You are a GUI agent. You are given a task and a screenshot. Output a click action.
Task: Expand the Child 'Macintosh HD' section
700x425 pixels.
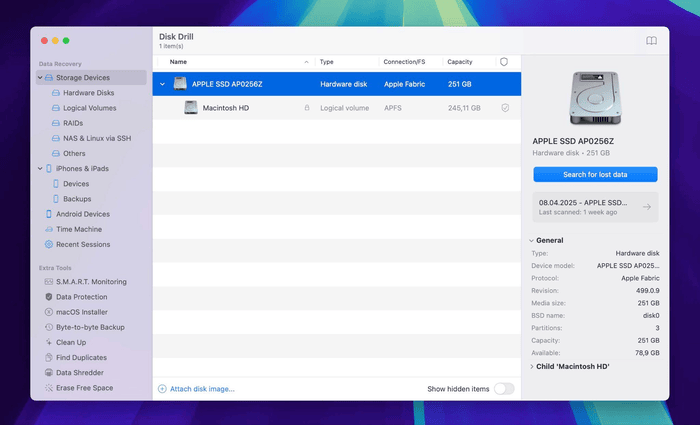pos(531,367)
